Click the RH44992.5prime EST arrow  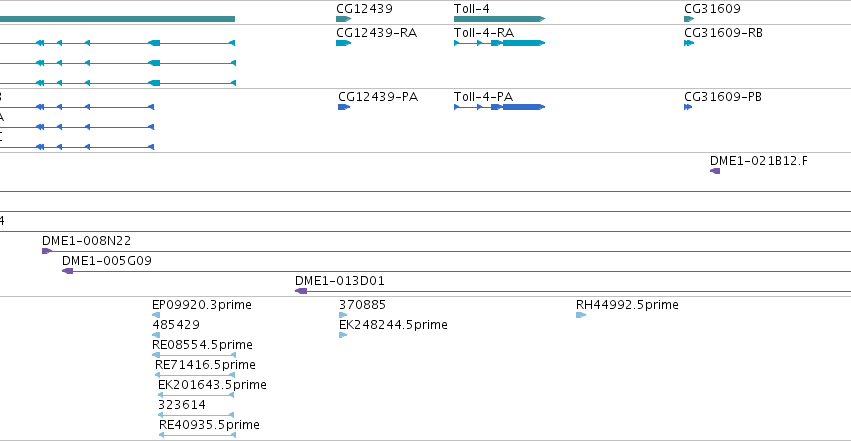click(x=581, y=315)
